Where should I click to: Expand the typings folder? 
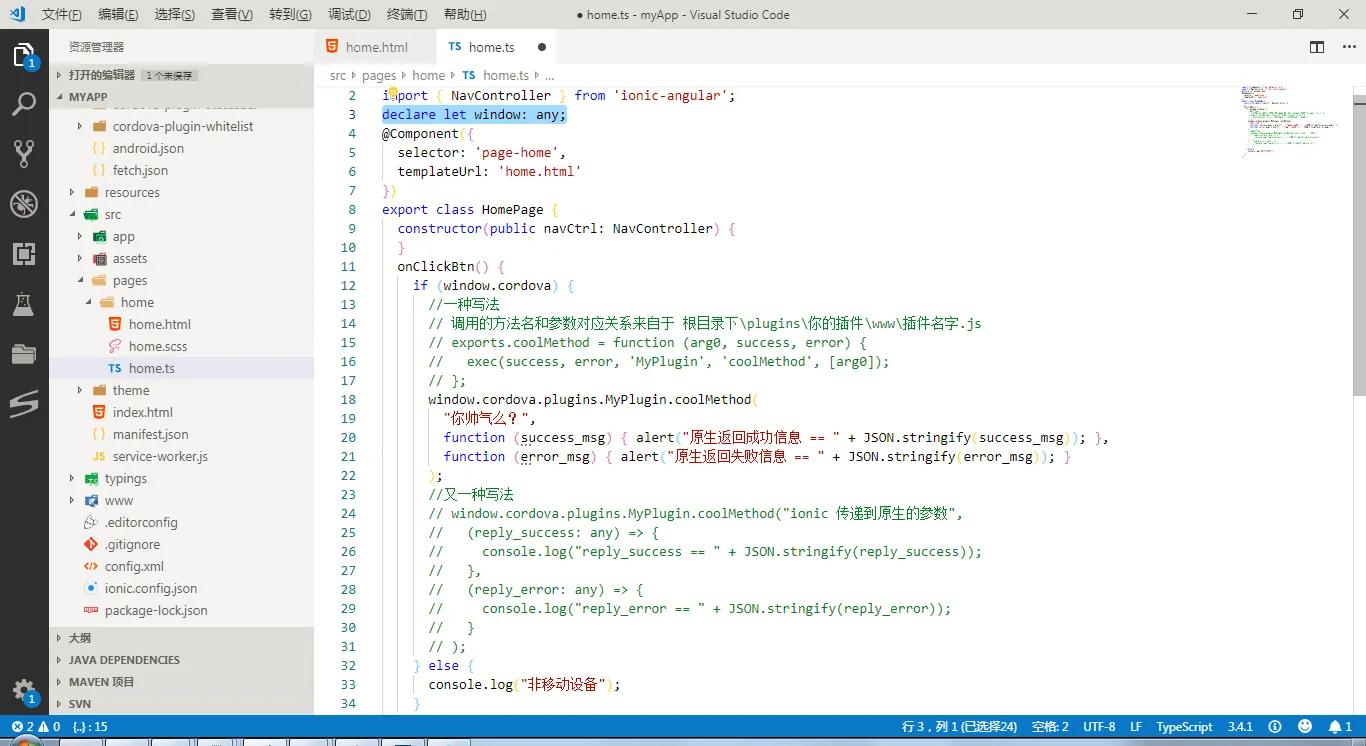[x=182, y=478]
